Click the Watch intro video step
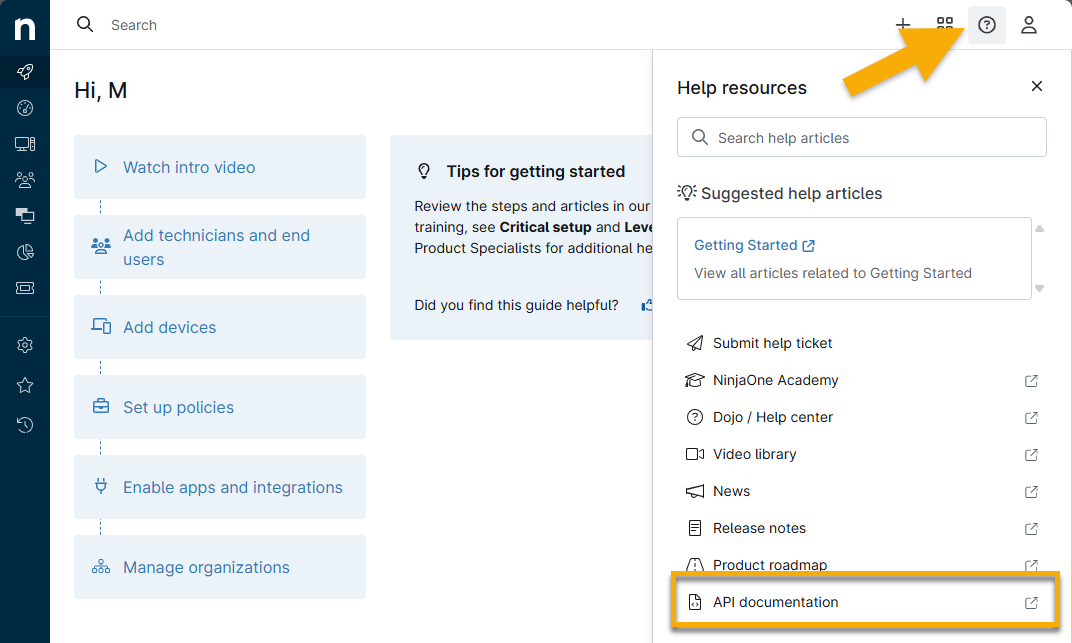 pyautogui.click(x=189, y=167)
